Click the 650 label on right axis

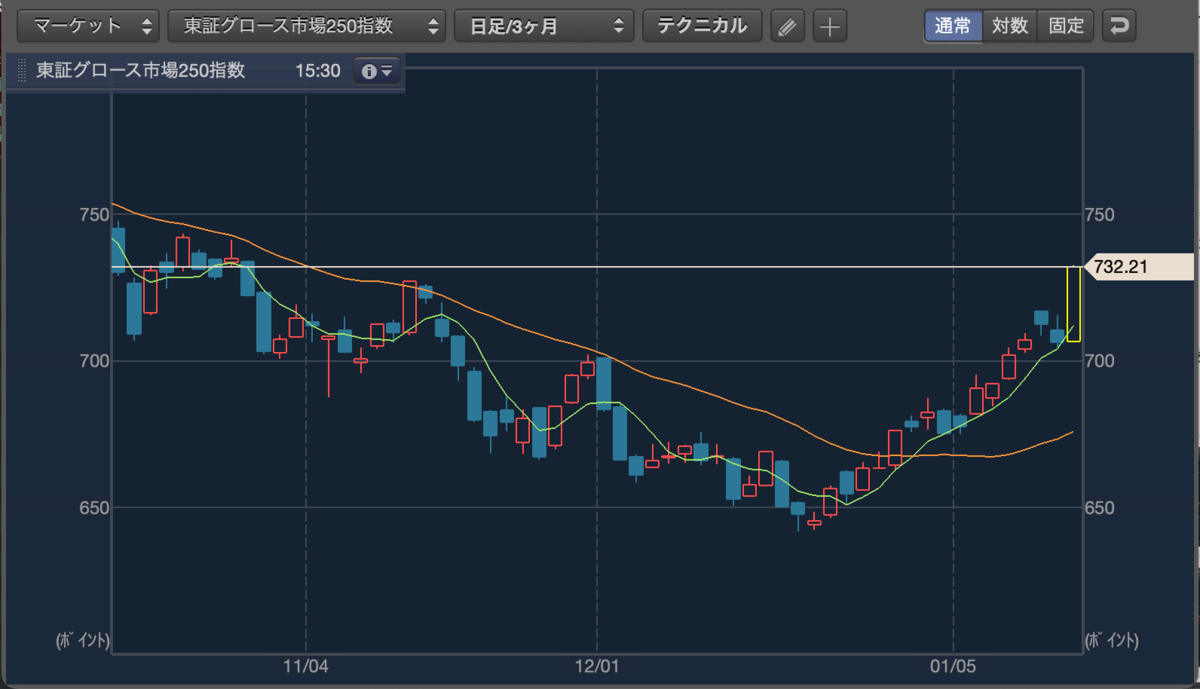point(1098,507)
